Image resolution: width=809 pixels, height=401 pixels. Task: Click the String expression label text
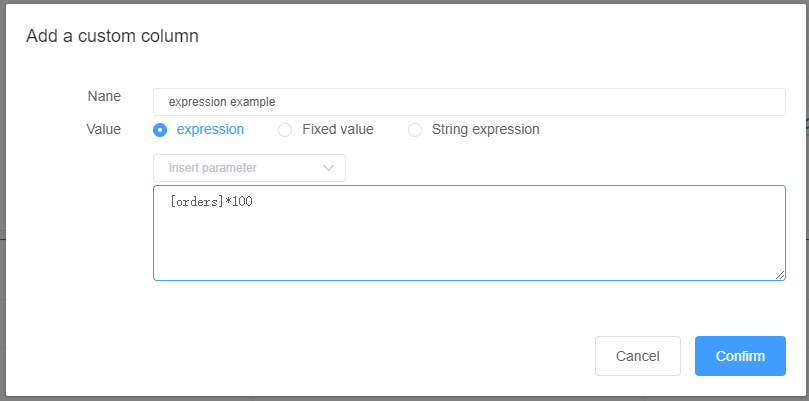[486, 129]
